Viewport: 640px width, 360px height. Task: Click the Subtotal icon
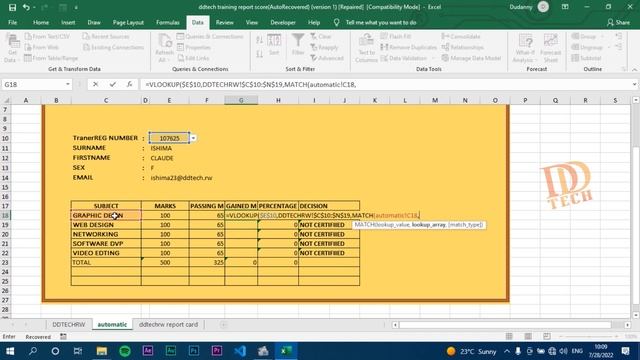(586, 58)
